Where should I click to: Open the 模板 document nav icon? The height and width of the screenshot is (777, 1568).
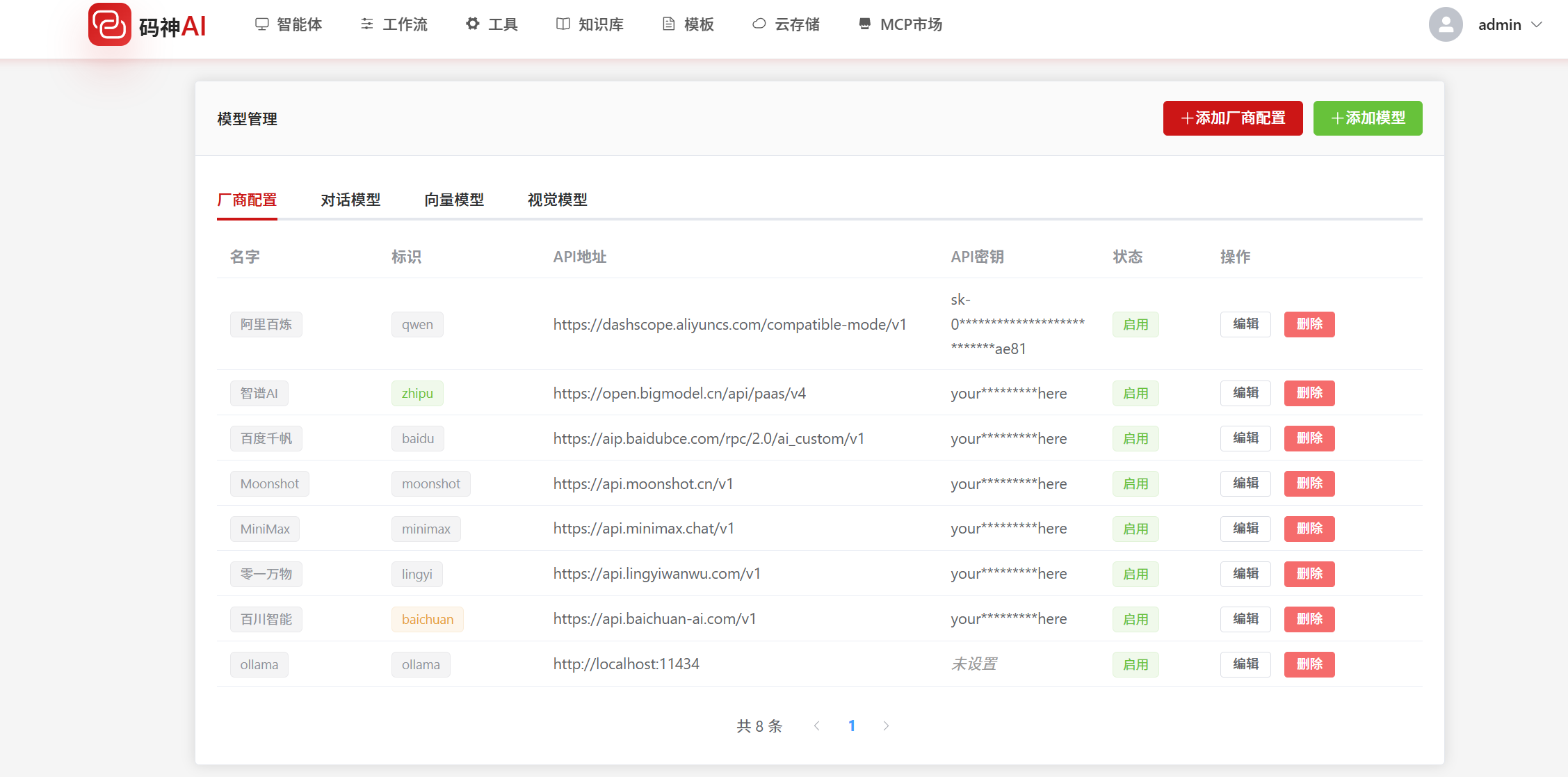click(x=668, y=24)
